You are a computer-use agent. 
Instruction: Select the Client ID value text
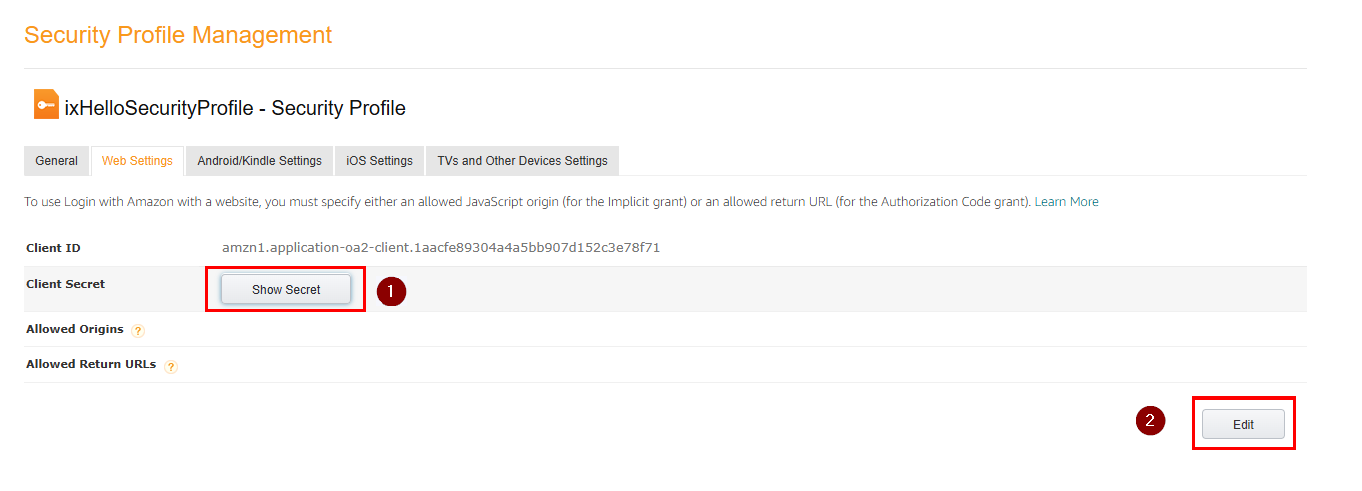(441, 247)
